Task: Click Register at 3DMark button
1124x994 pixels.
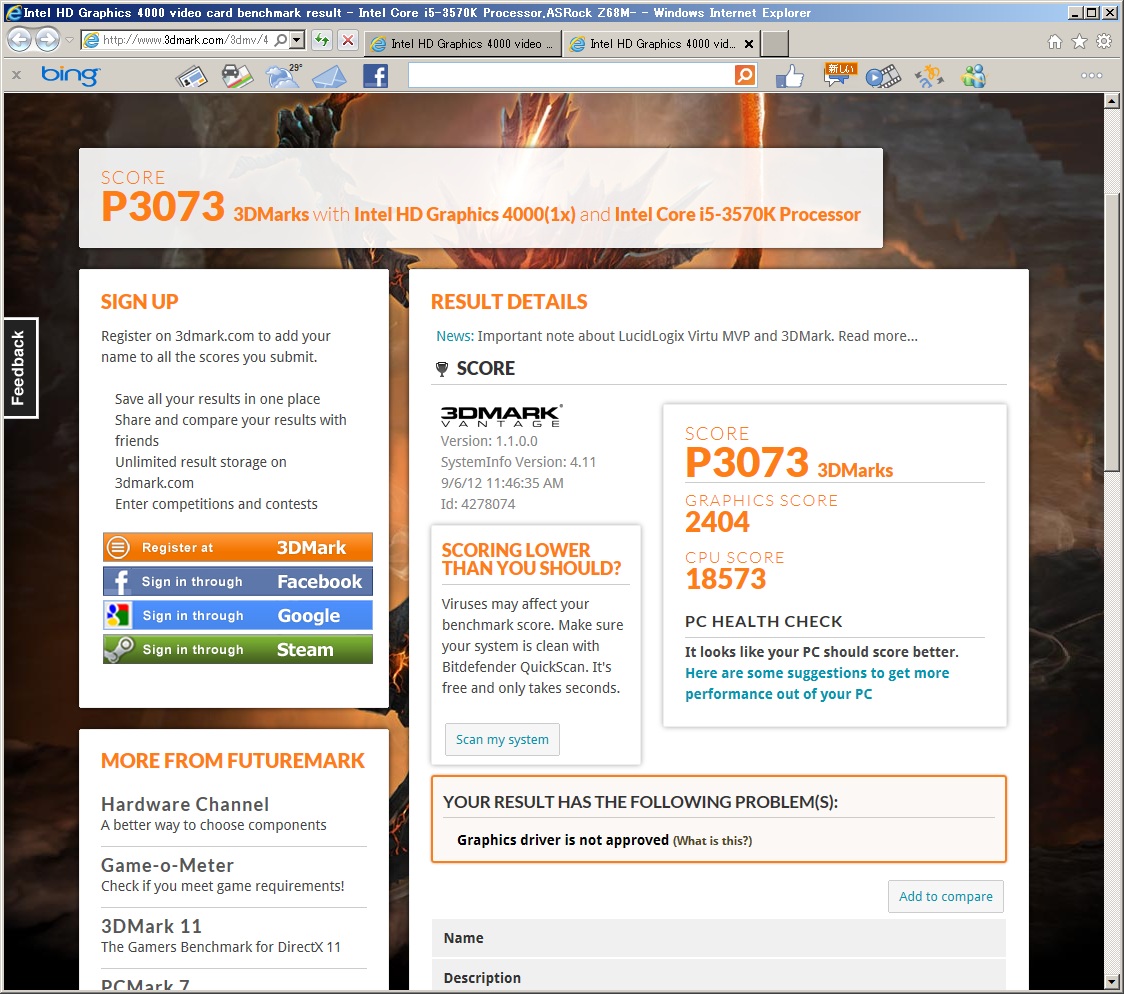Action: click(237, 548)
